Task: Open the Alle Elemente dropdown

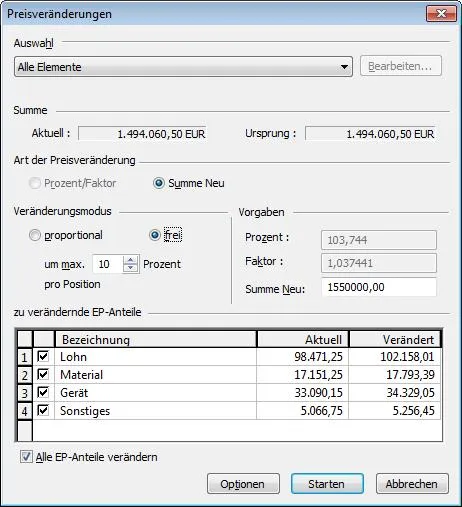Action: (183, 67)
